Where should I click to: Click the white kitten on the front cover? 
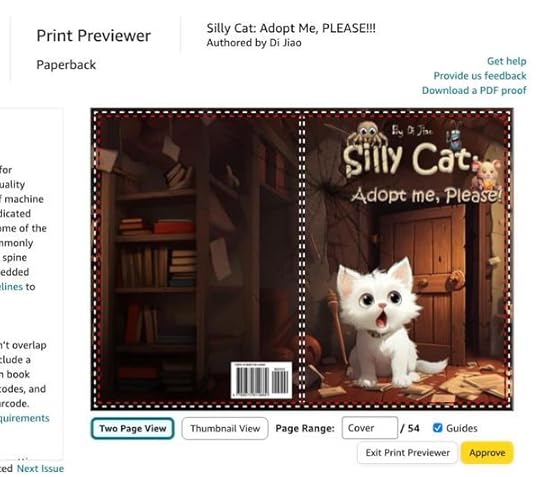(x=385, y=323)
